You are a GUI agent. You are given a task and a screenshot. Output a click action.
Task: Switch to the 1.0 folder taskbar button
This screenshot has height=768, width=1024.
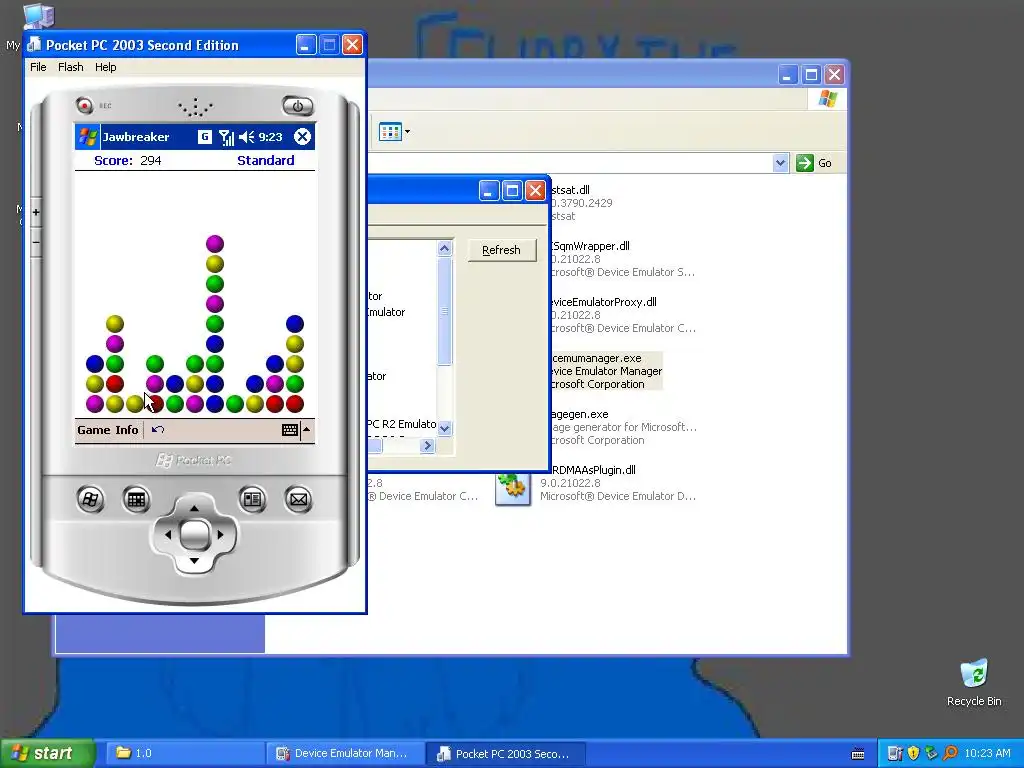[183, 754]
